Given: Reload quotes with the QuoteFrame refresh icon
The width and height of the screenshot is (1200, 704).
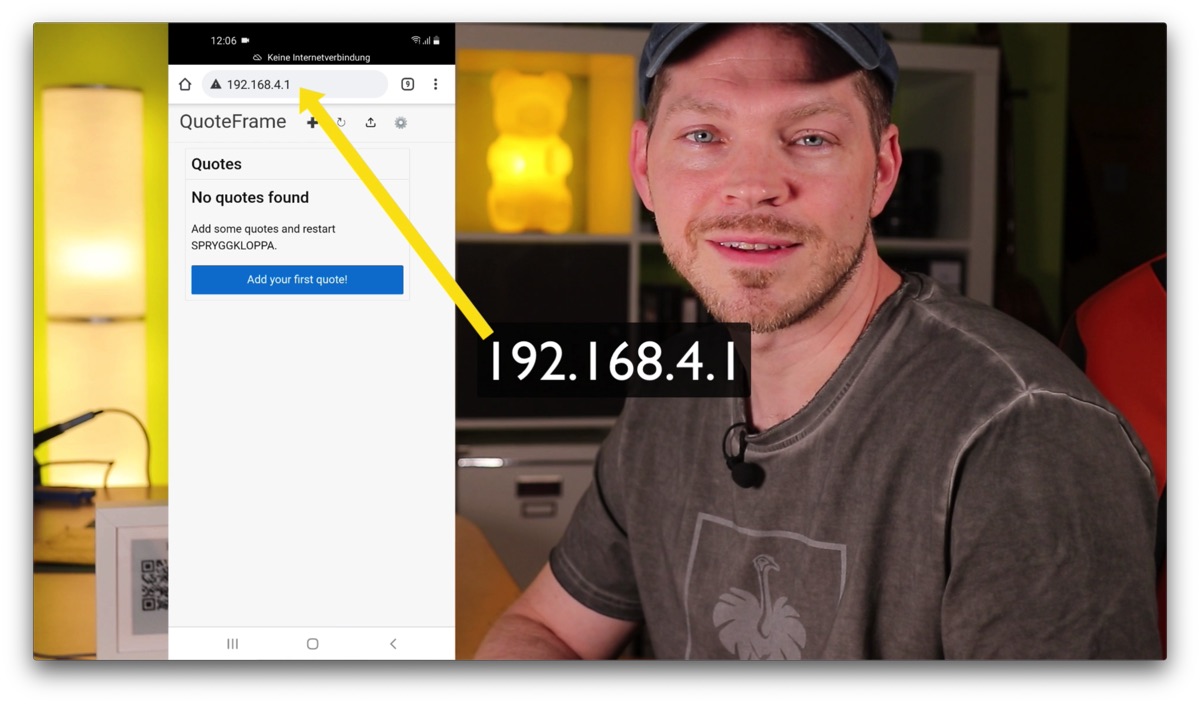Looking at the screenshot, I should 341,122.
